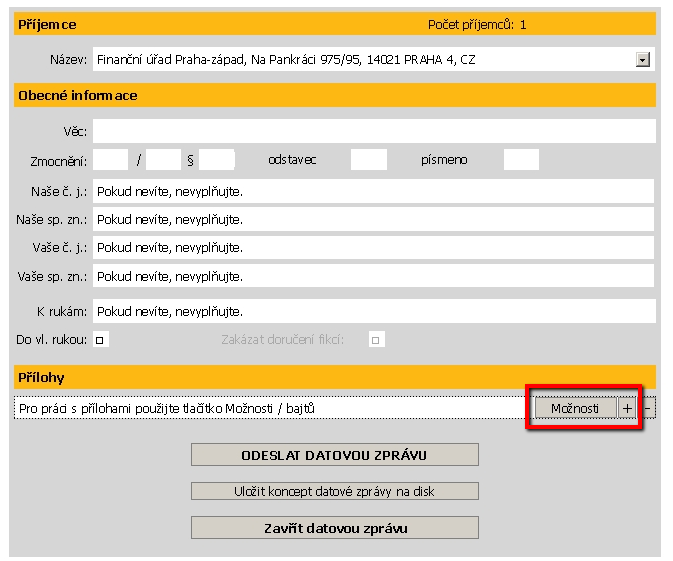Click the 'Počet příjemců: 1' text
Viewport: 673px width, 561px height.
(x=477, y=25)
